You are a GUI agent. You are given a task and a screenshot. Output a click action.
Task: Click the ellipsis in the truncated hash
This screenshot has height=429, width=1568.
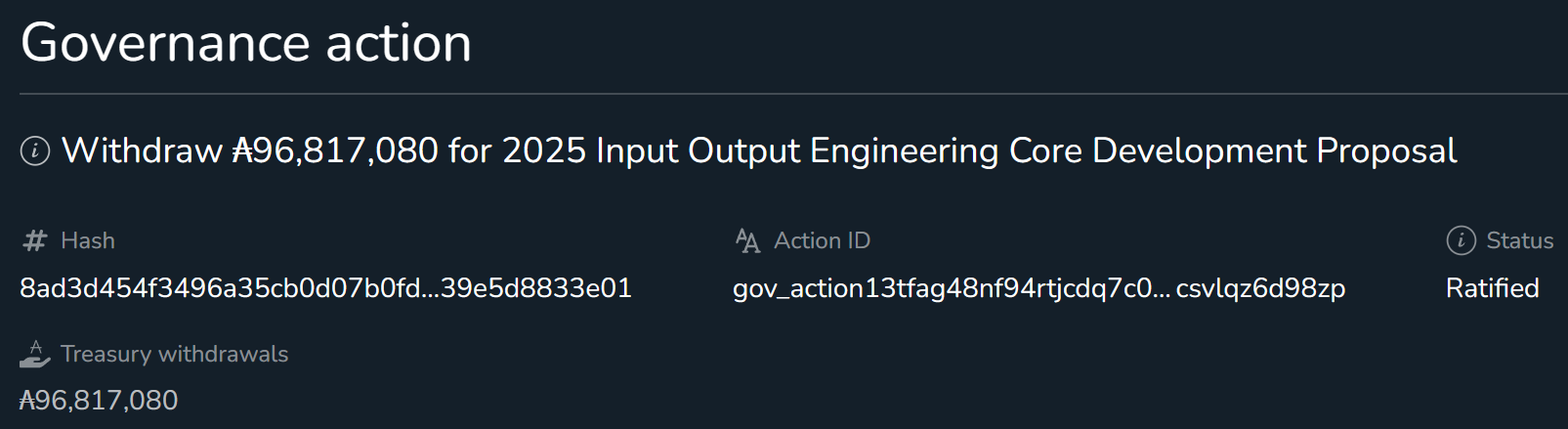431,288
